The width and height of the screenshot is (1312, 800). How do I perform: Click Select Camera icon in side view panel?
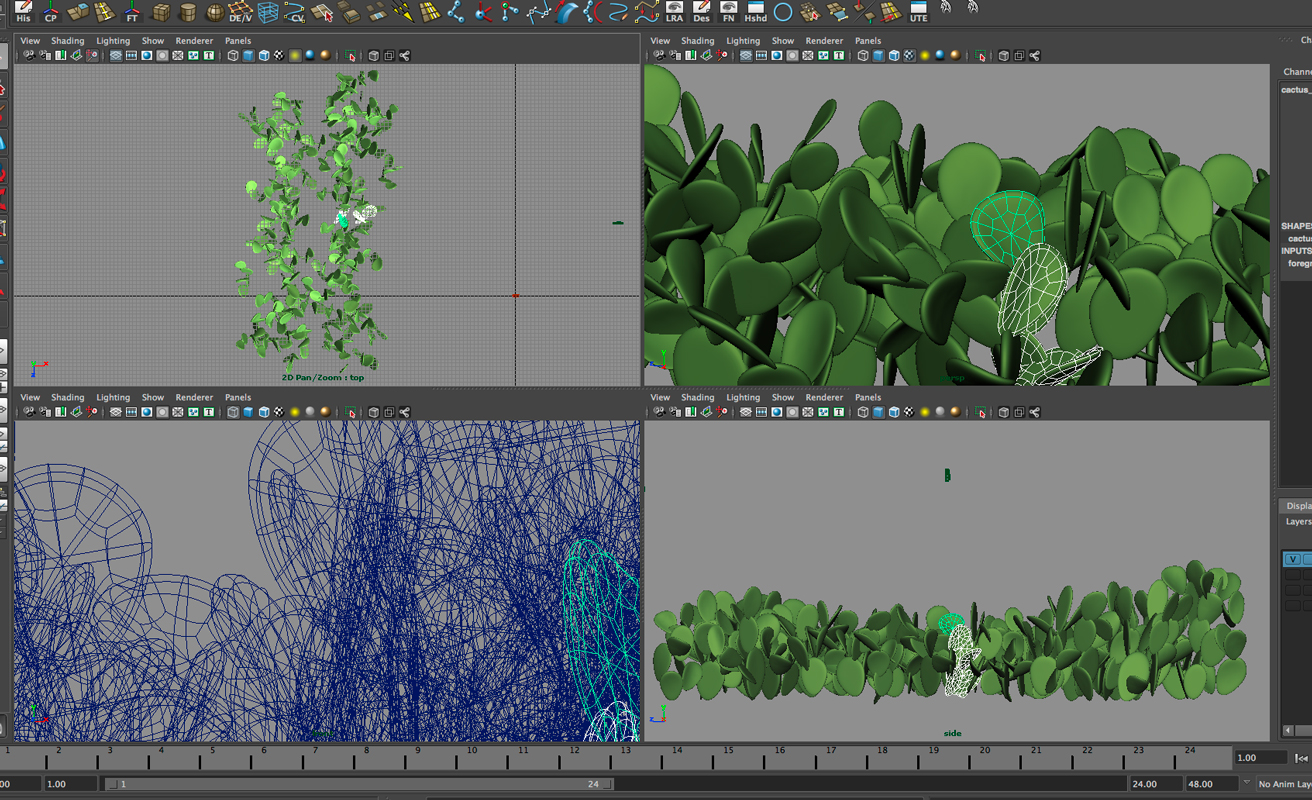coord(659,412)
